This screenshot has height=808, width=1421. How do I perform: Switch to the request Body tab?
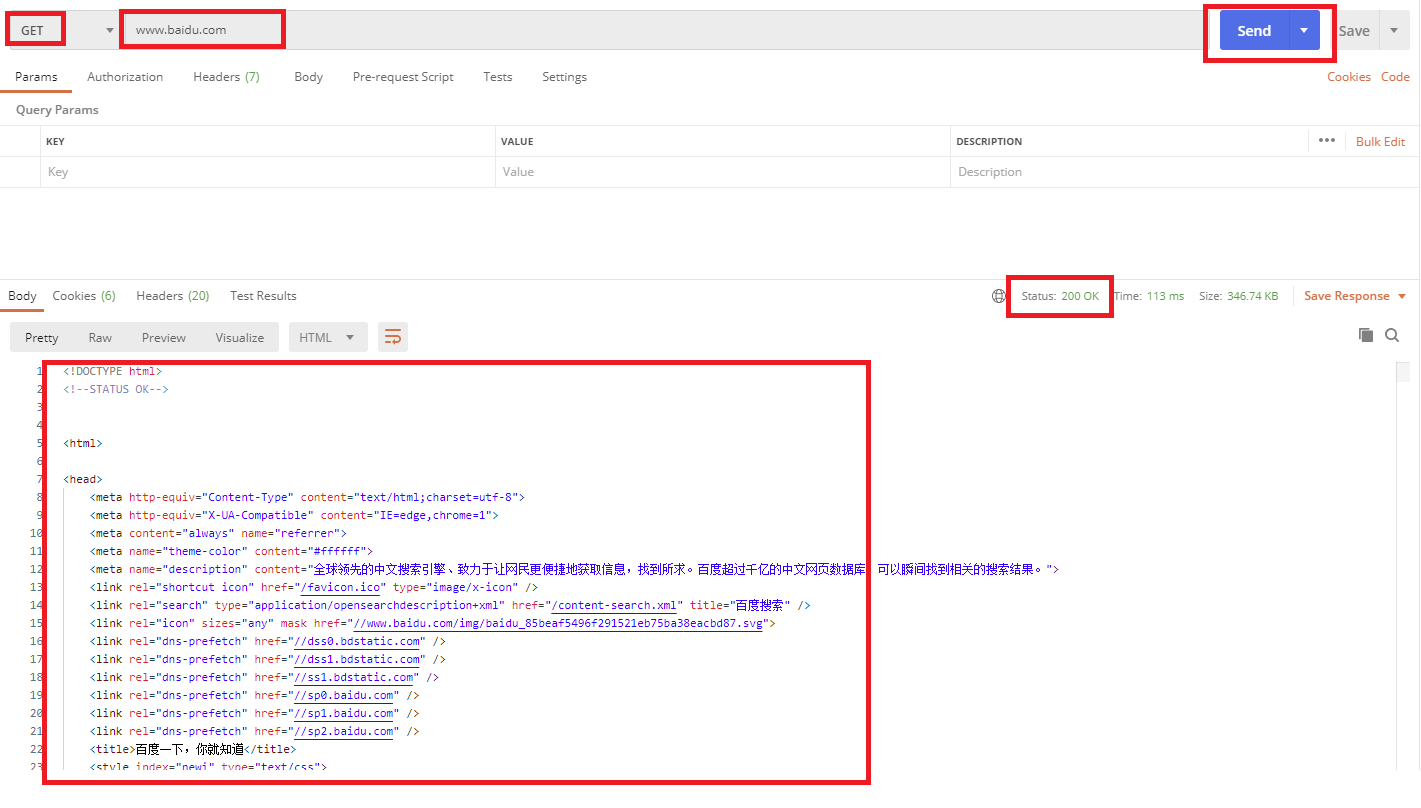pos(308,77)
